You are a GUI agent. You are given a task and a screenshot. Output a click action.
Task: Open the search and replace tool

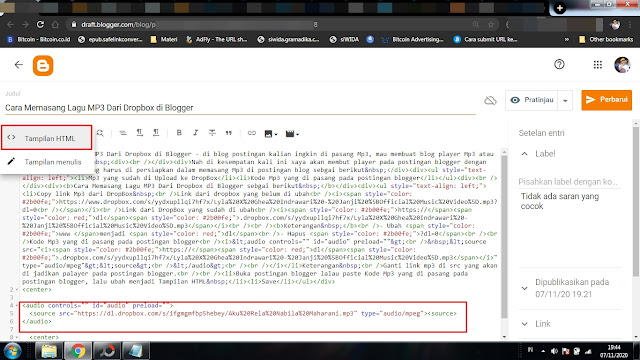[100, 133]
